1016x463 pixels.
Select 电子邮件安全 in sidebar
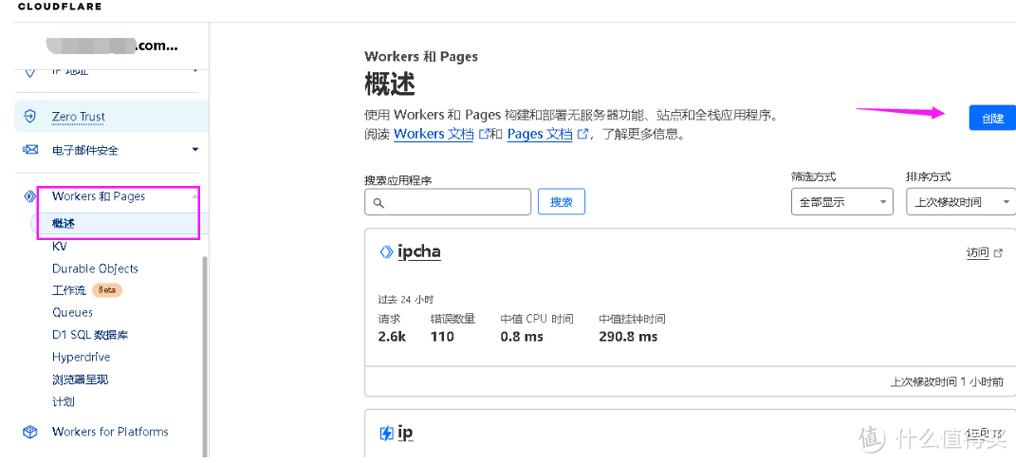pyautogui.click(x=85, y=150)
